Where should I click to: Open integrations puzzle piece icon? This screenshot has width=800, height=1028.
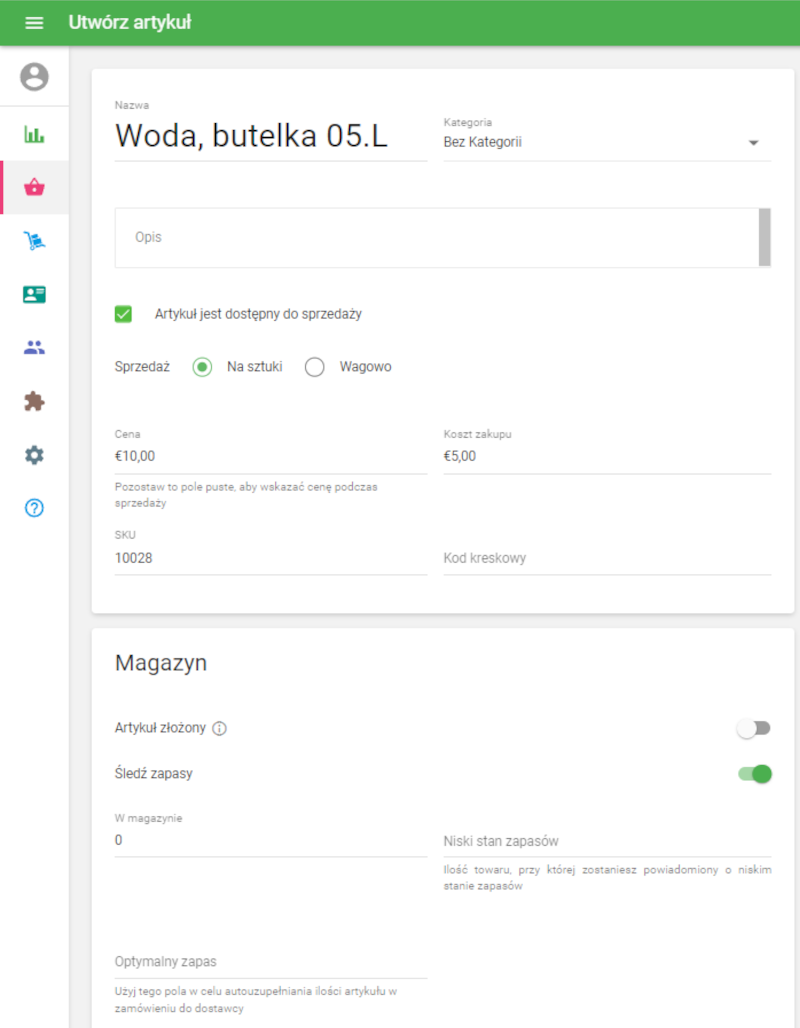pos(34,401)
